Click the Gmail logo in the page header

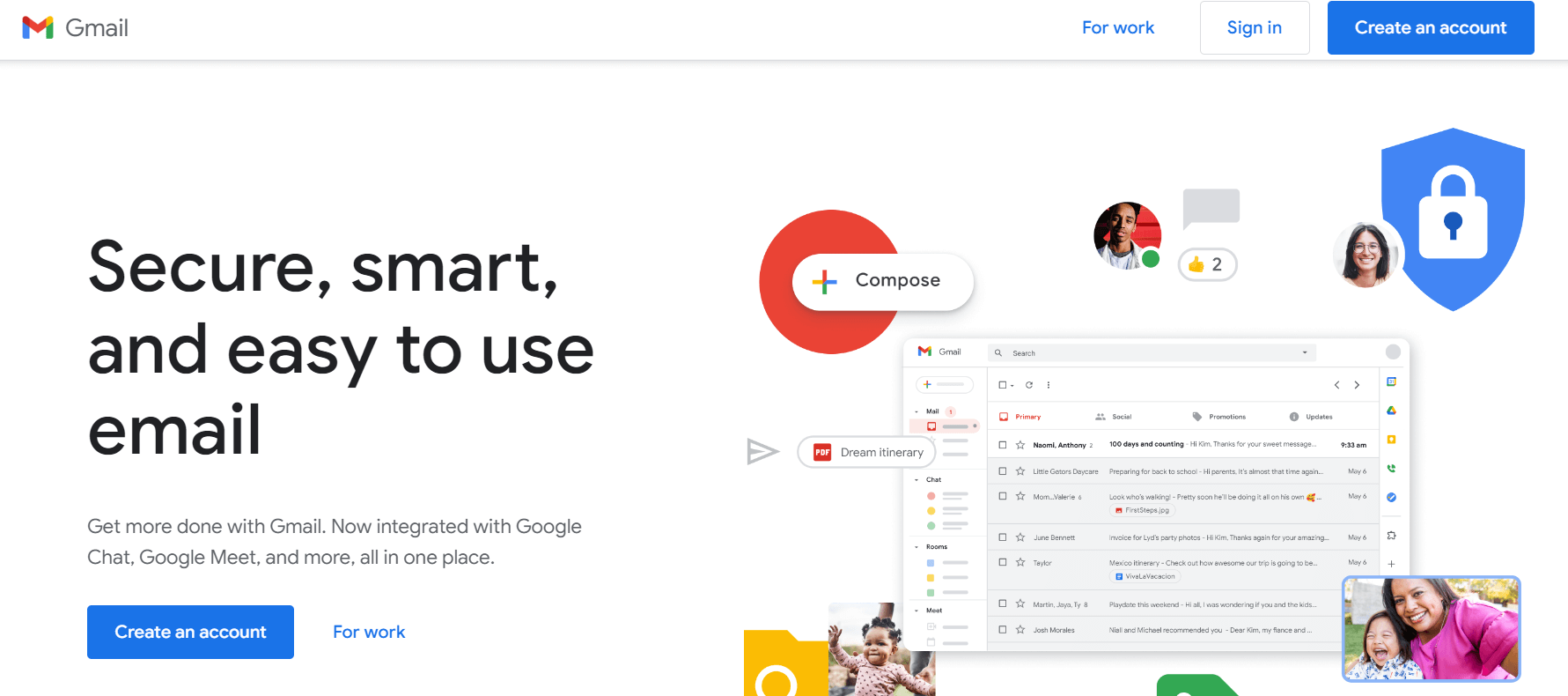75,28
